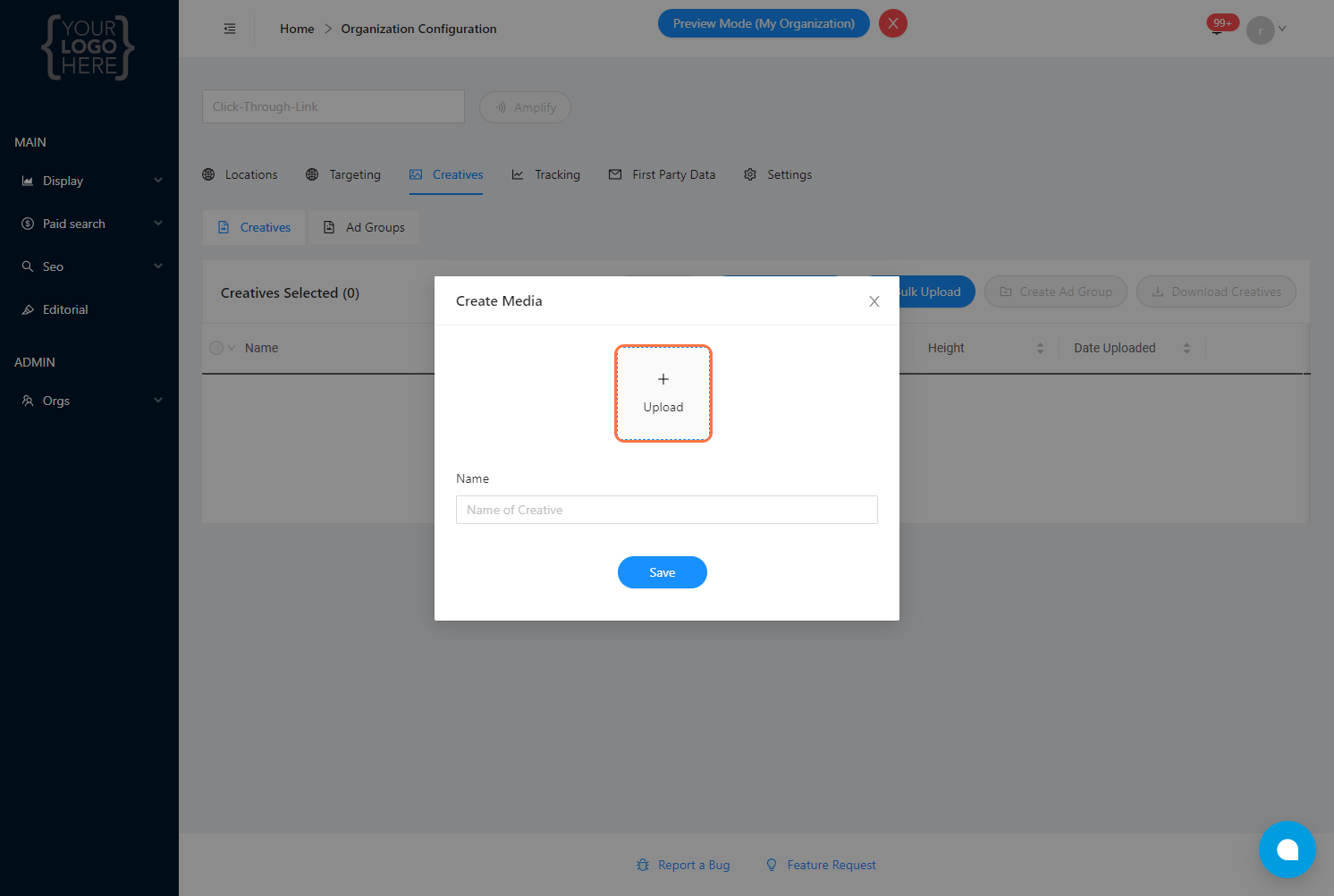
Task: Click Organization Configuration breadcrumb
Action: pyautogui.click(x=418, y=29)
